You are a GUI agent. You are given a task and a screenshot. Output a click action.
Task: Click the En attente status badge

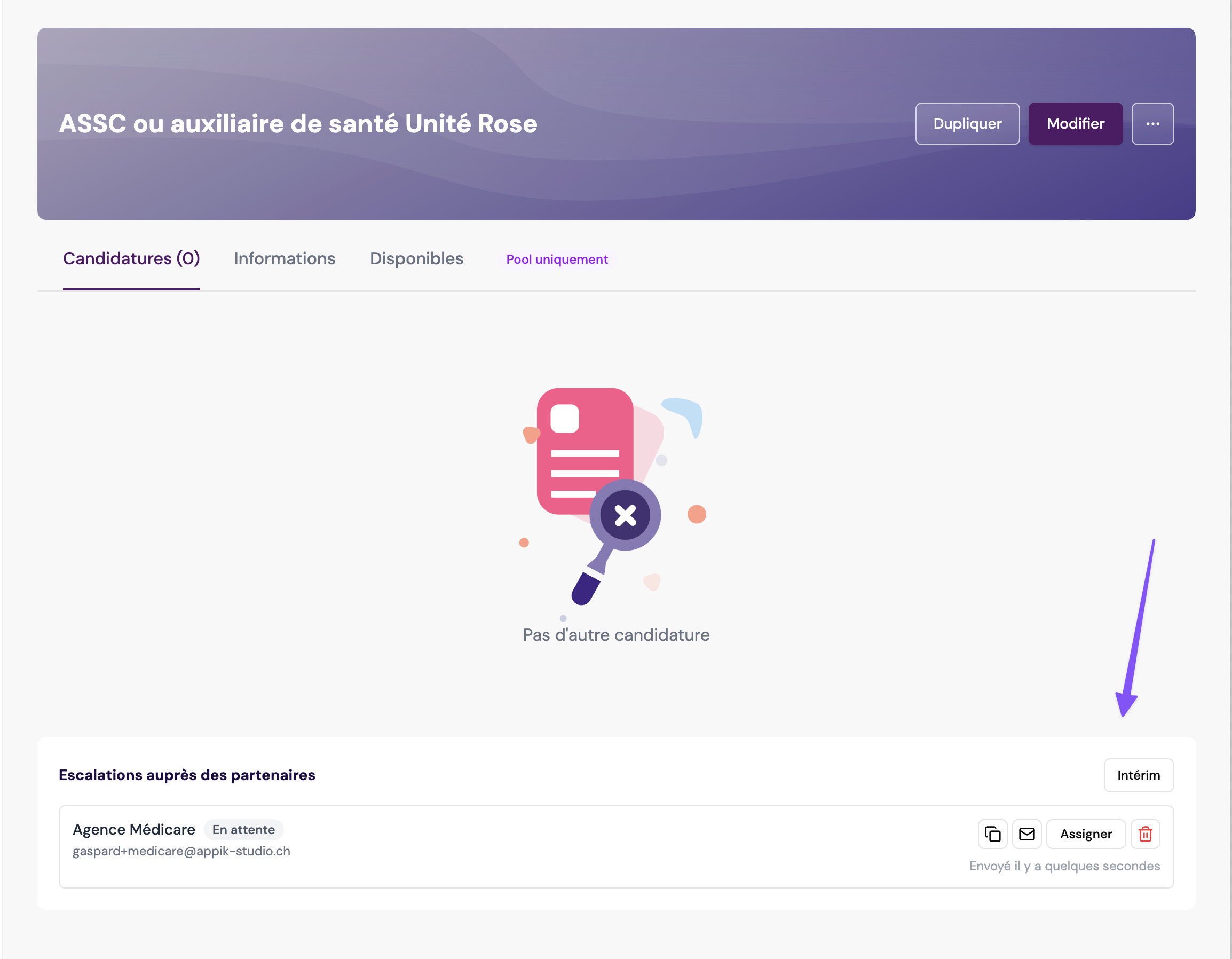pyautogui.click(x=243, y=830)
